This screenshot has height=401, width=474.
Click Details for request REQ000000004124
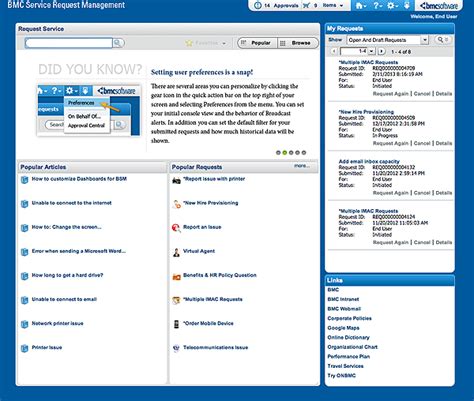point(444,243)
